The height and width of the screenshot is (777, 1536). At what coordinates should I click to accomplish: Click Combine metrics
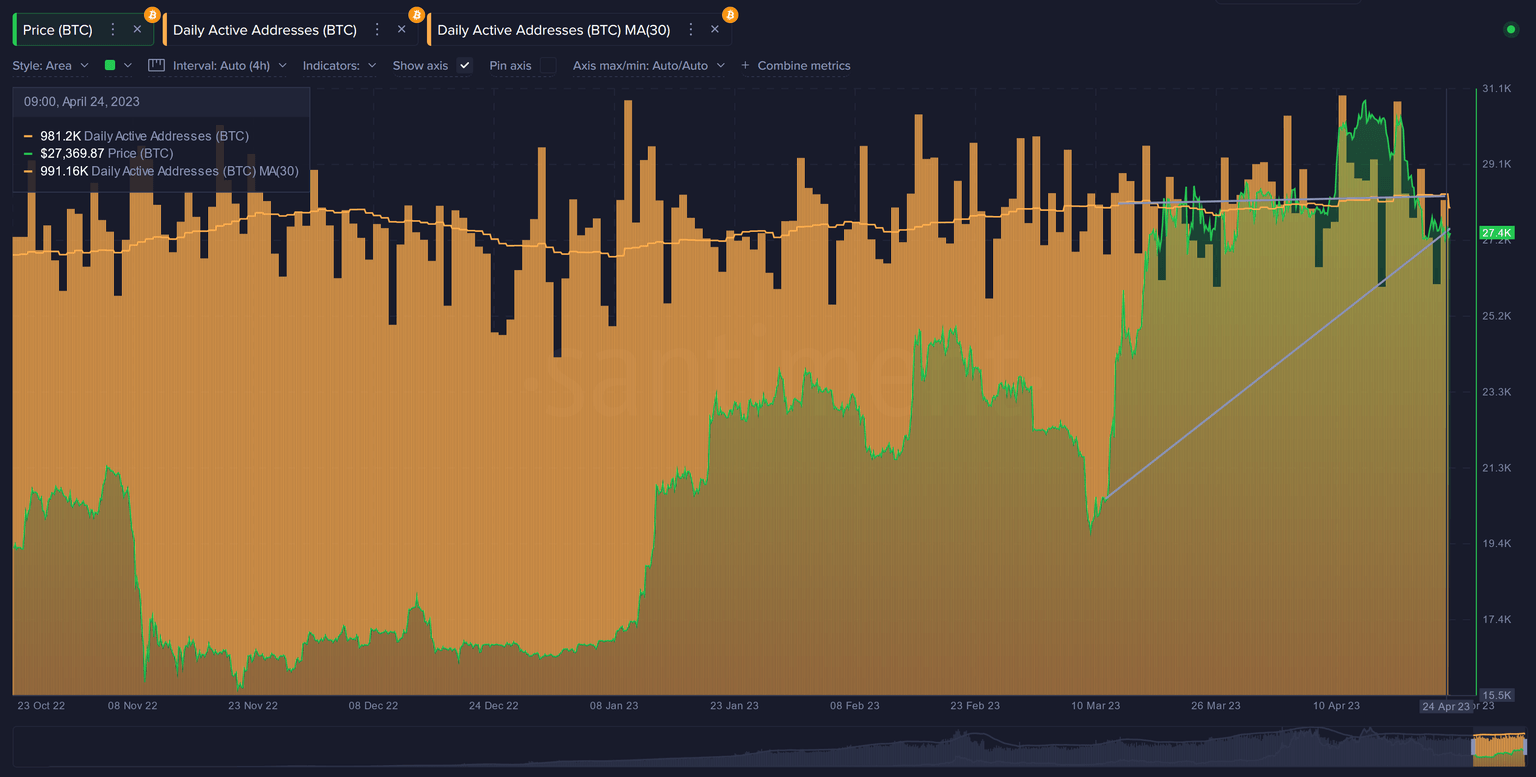click(803, 65)
